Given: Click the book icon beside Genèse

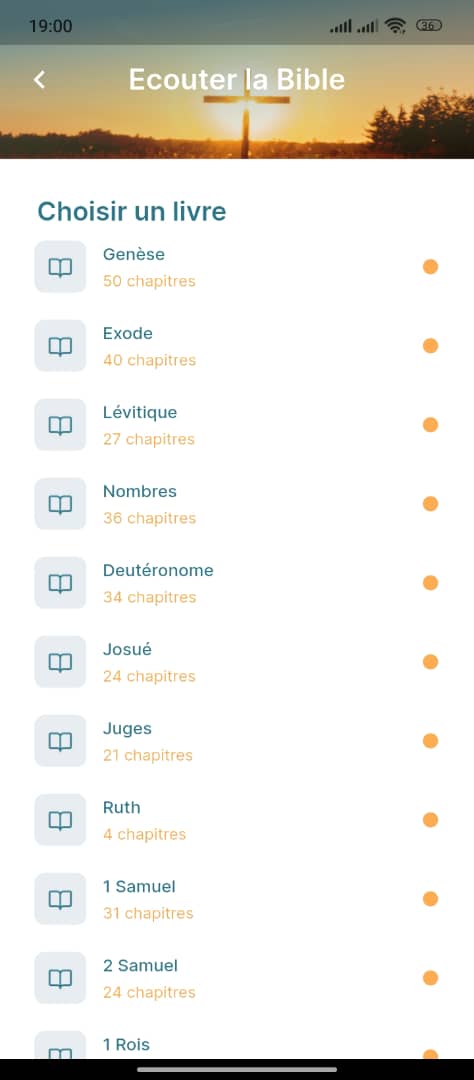Looking at the screenshot, I should 60,267.
